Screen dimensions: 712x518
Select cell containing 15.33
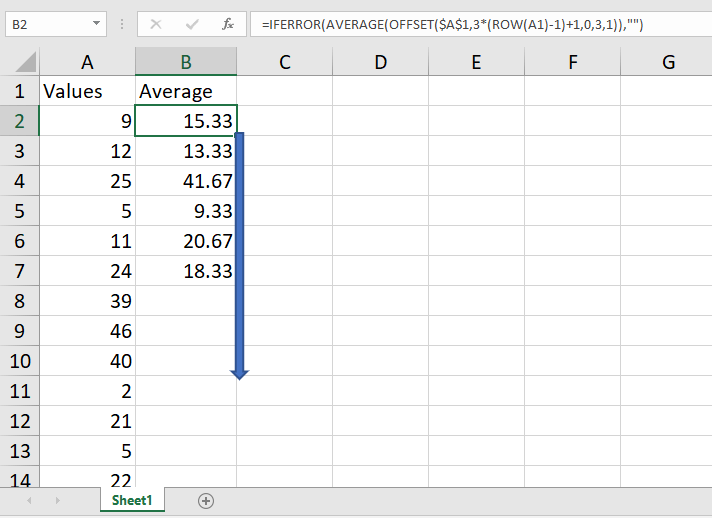186,121
